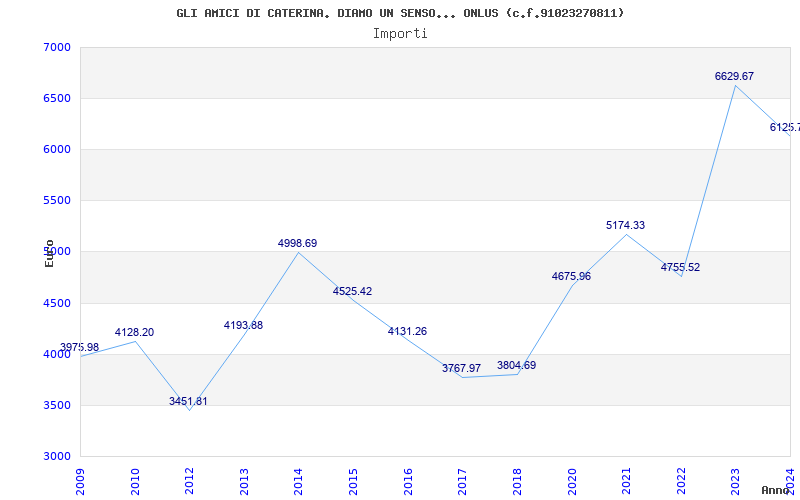Select the 4128.20 data label

(134, 333)
